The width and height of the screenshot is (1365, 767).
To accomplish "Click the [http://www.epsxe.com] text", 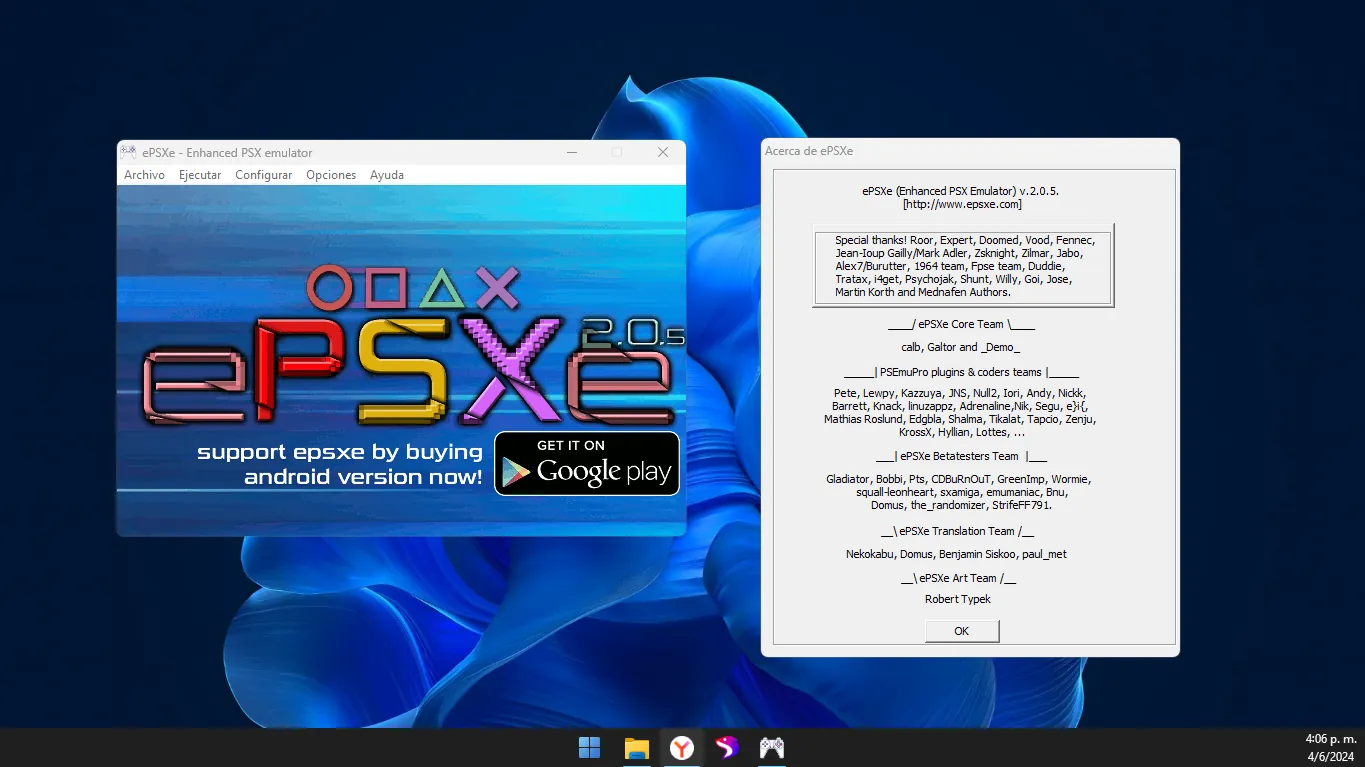I will coord(962,204).
